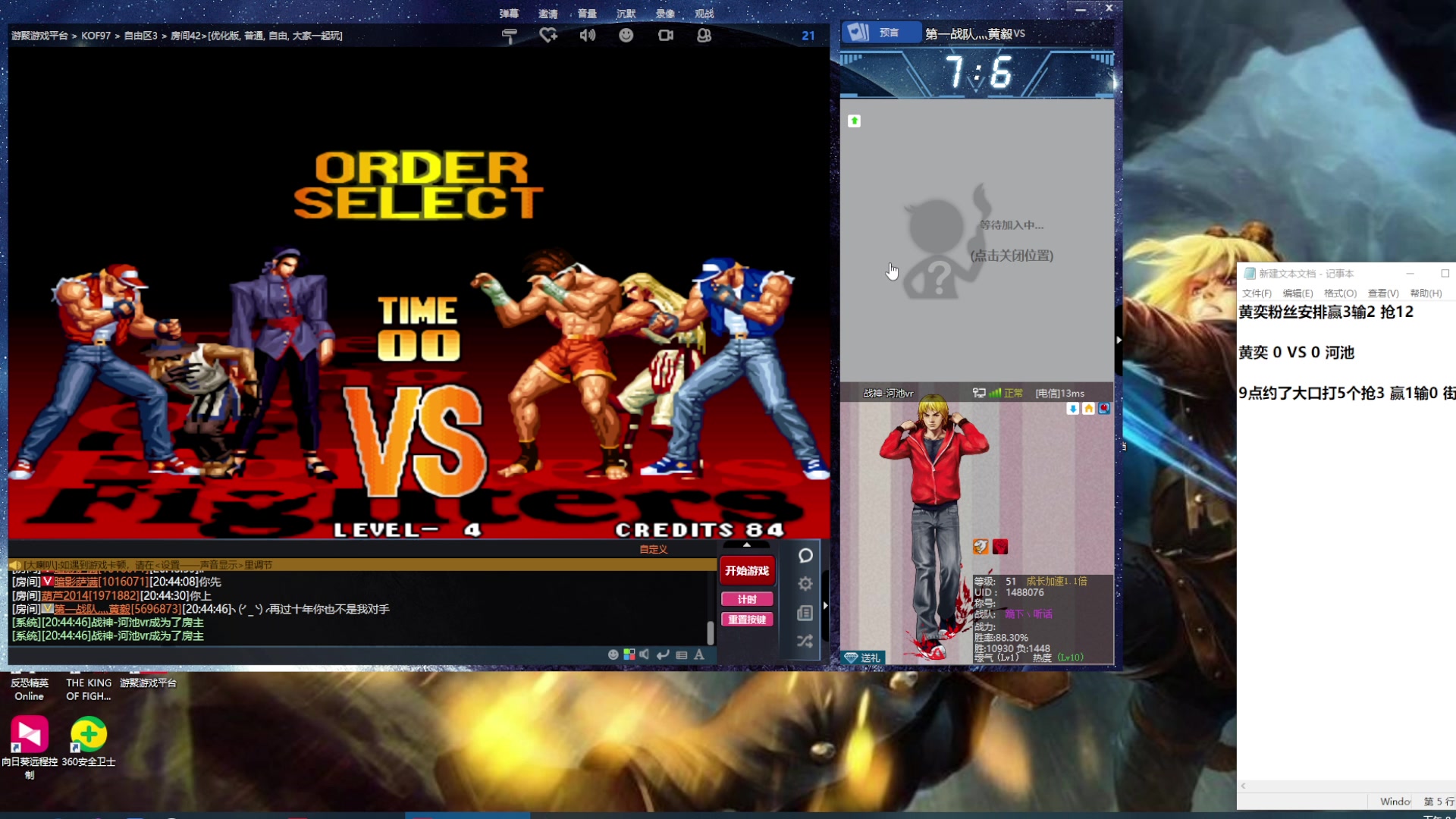Open the 编辑(E) menu in Notepad
Image resolution: width=1456 pixels, height=819 pixels.
pos(1298,293)
